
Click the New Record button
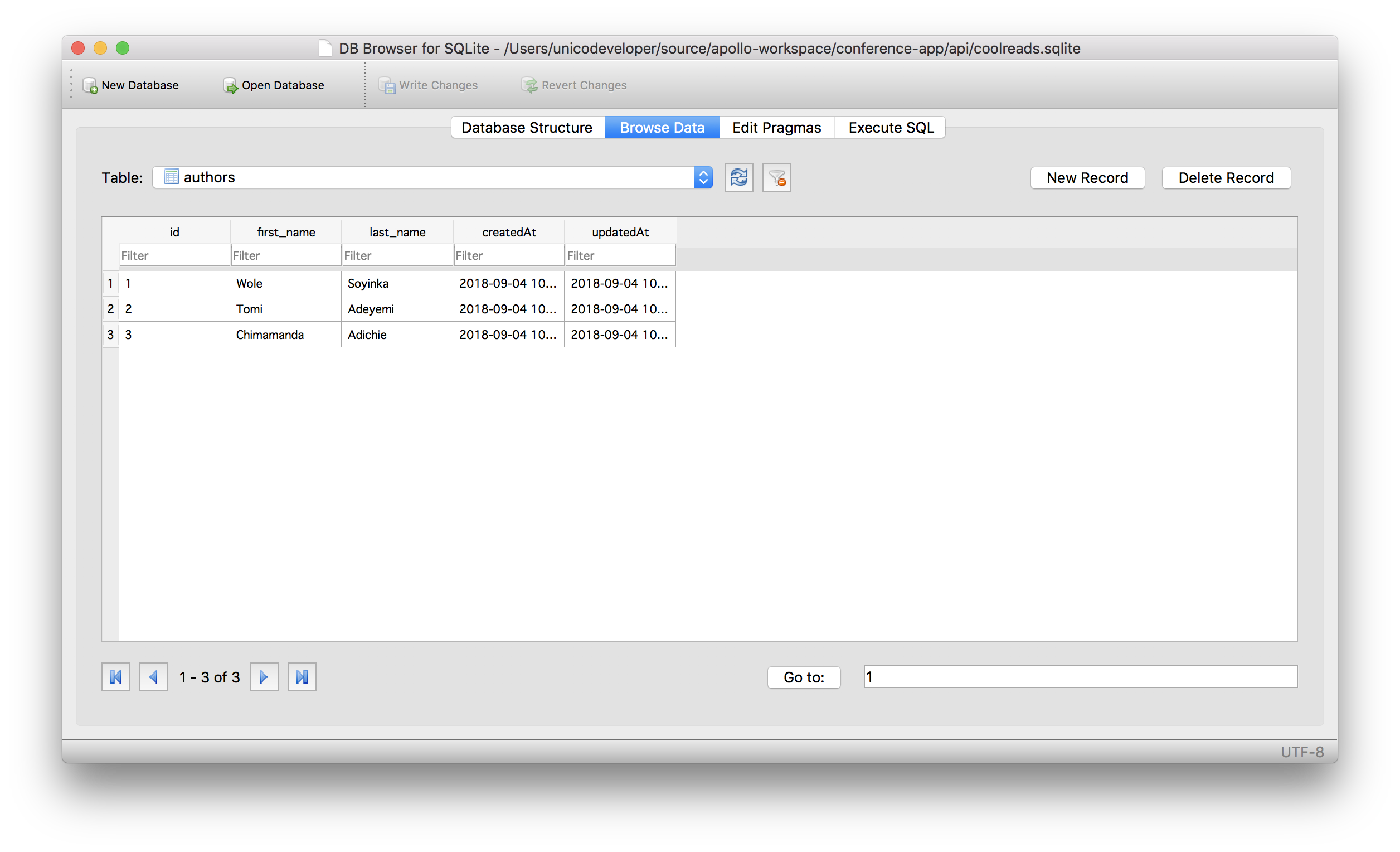click(1087, 178)
